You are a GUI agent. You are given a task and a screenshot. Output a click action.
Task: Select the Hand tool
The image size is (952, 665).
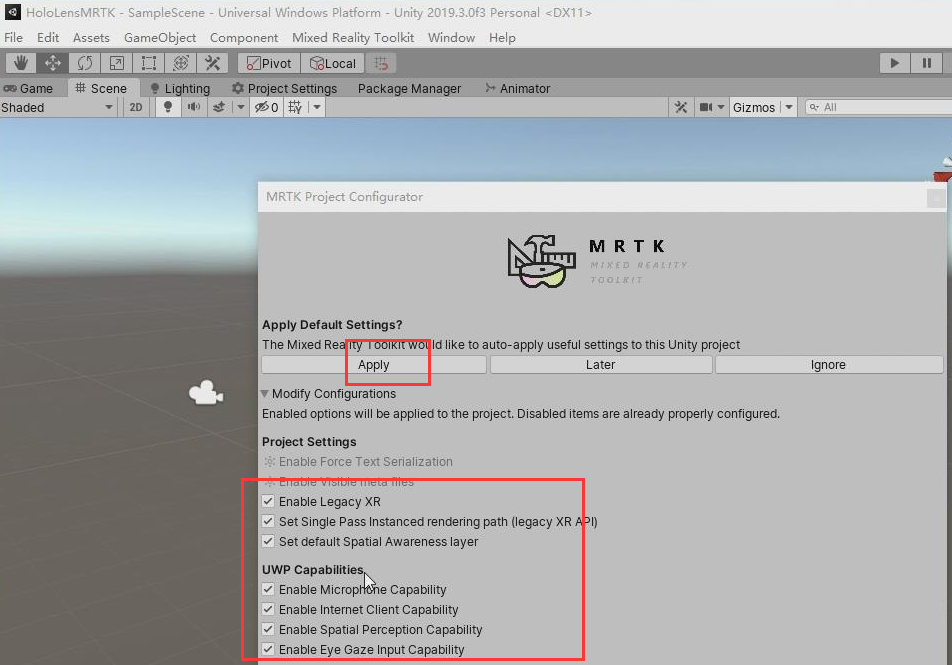click(x=21, y=63)
